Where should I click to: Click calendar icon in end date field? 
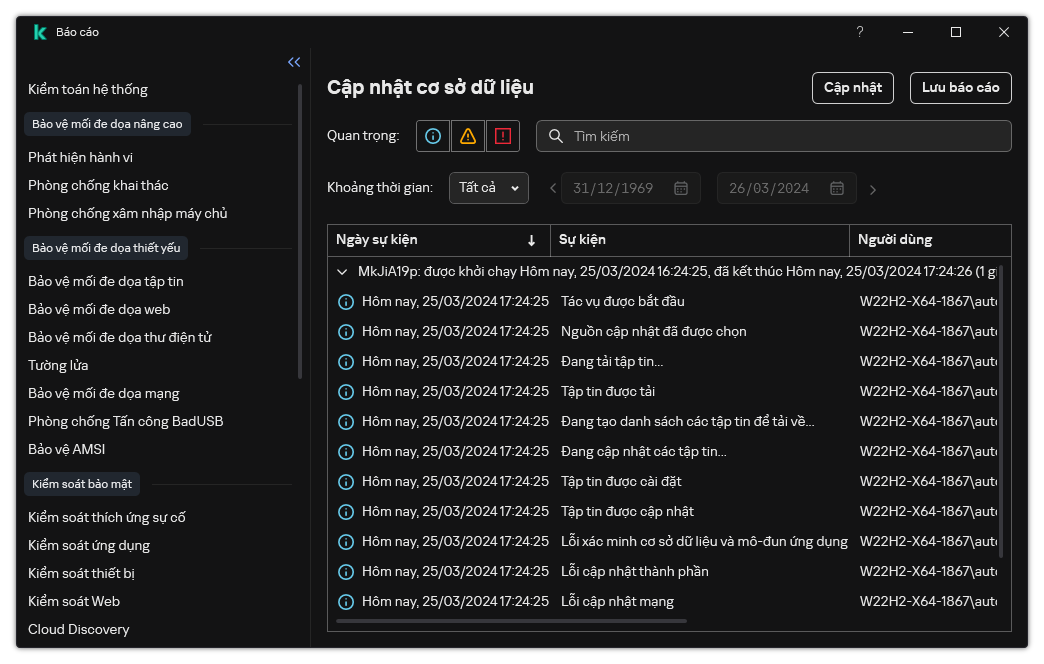pos(837,188)
